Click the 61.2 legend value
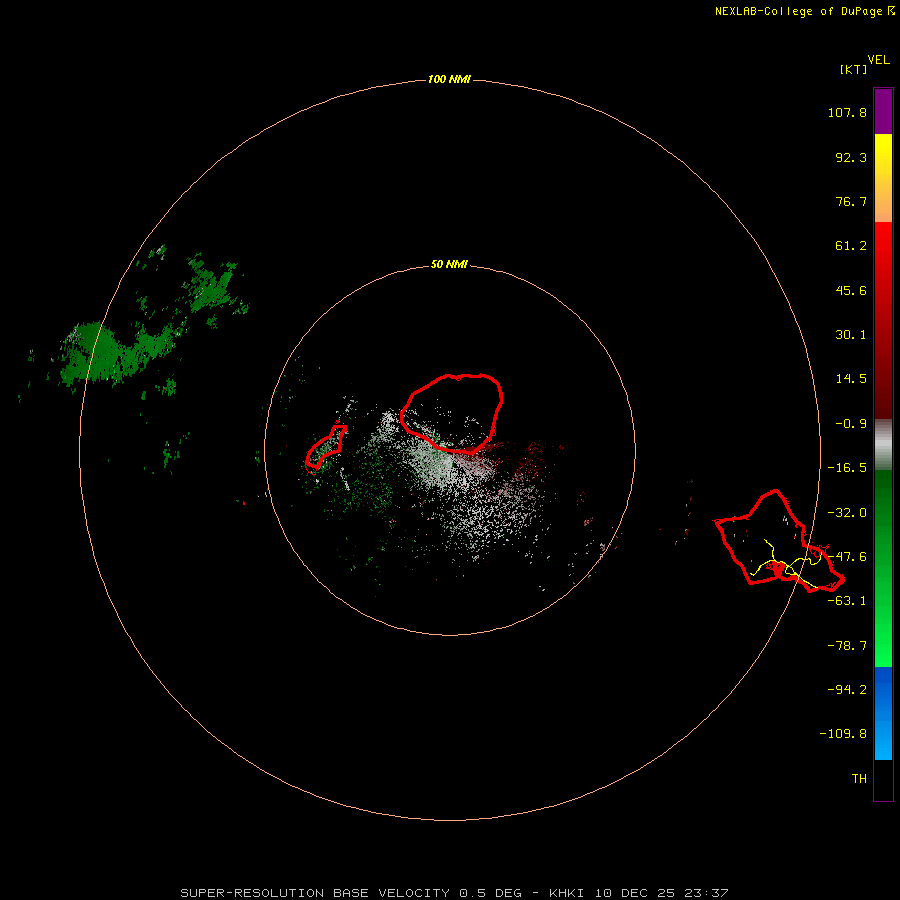900x900 pixels. click(x=851, y=246)
